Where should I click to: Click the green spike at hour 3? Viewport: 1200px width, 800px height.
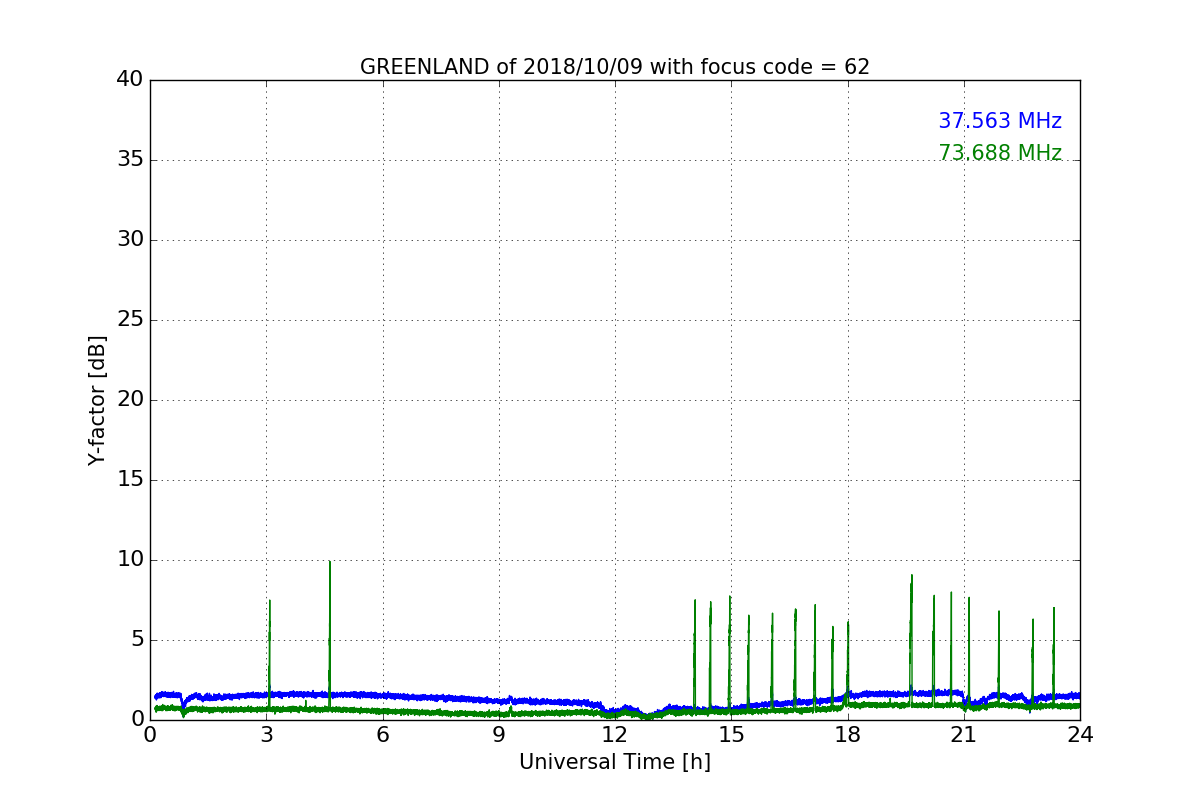[269, 655]
